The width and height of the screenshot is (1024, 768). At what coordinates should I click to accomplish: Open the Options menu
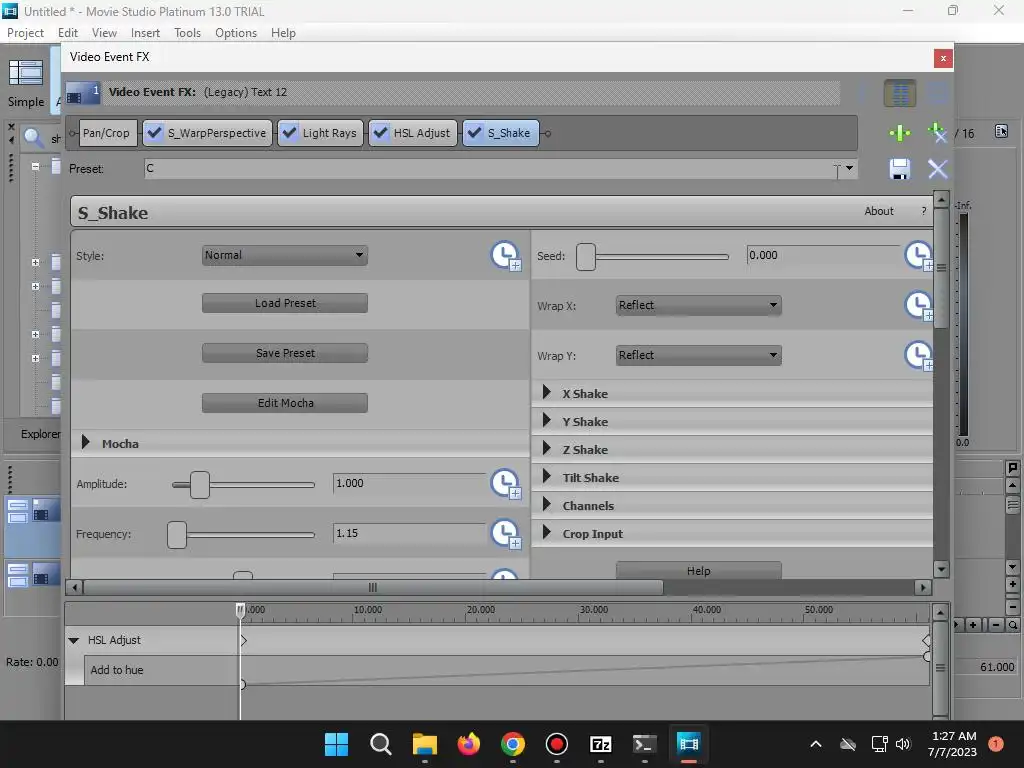(236, 33)
